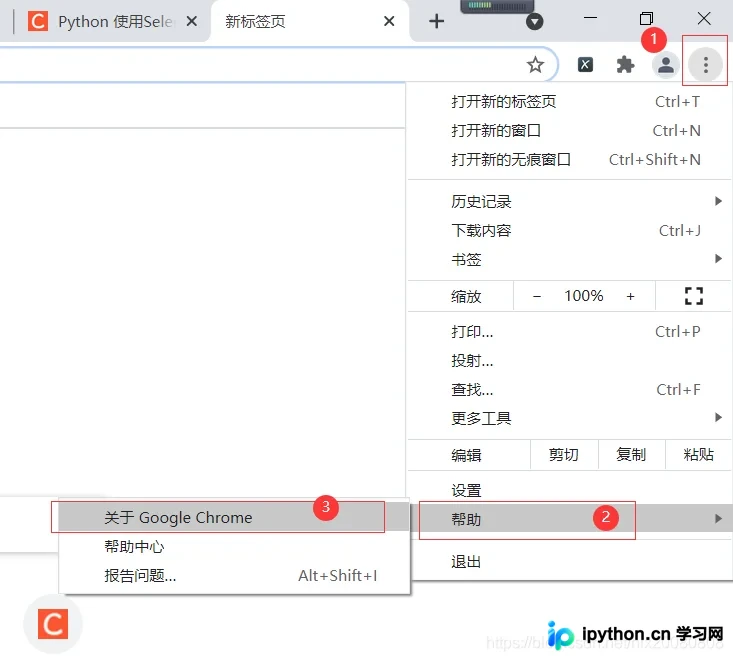
Task: Open the Extensions puzzle icon
Action: point(625,65)
